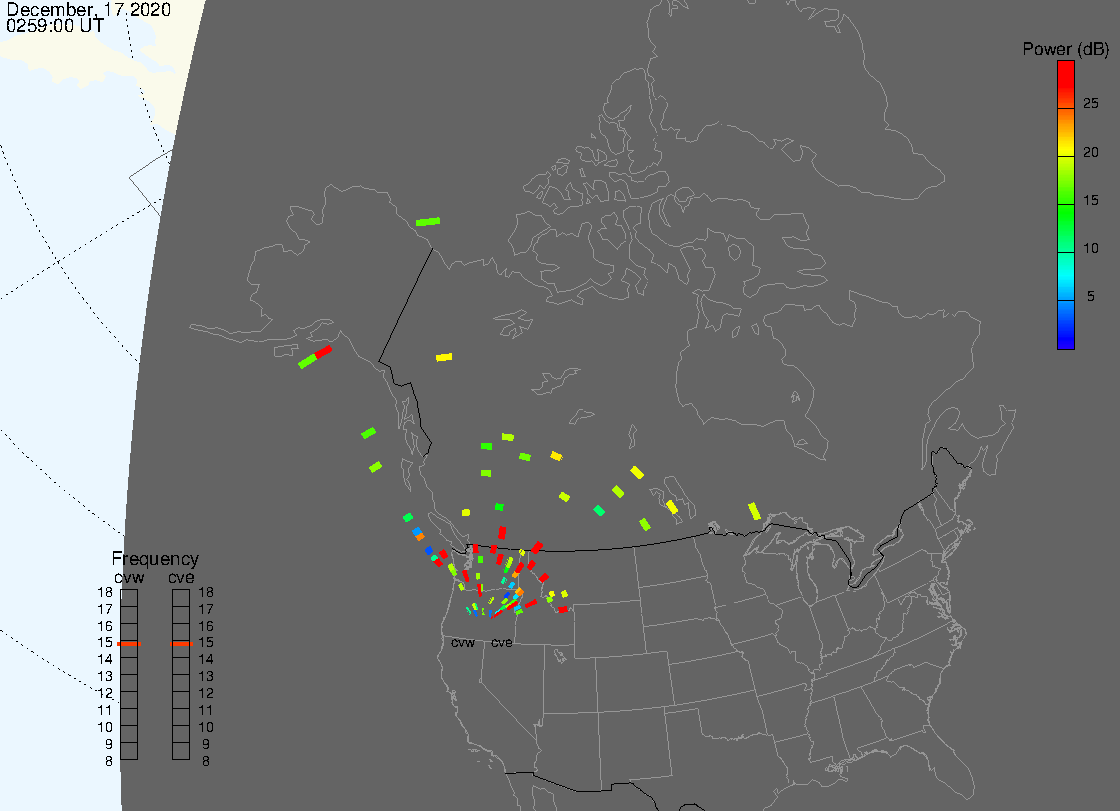
Task: Click the yellow scatter bar in Yukon
Action: (444, 357)
